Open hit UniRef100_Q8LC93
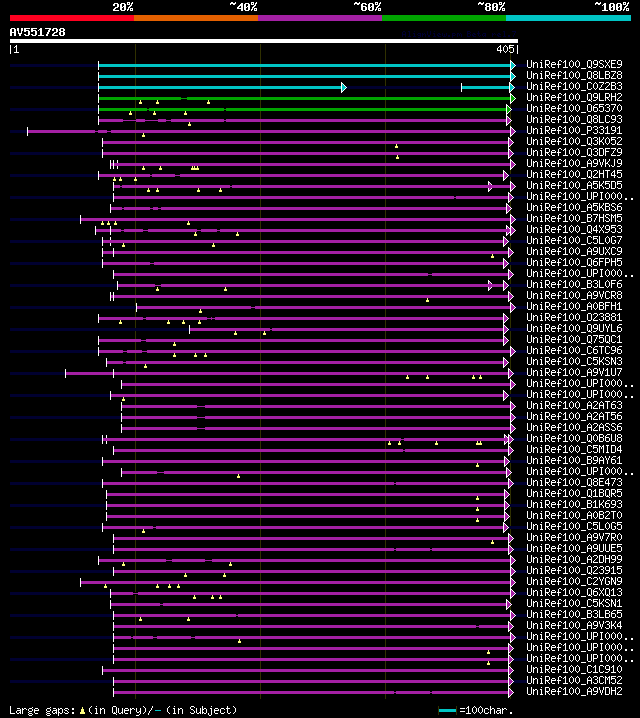This screenshot has width=640, height=718. click(x=574, y=120)
